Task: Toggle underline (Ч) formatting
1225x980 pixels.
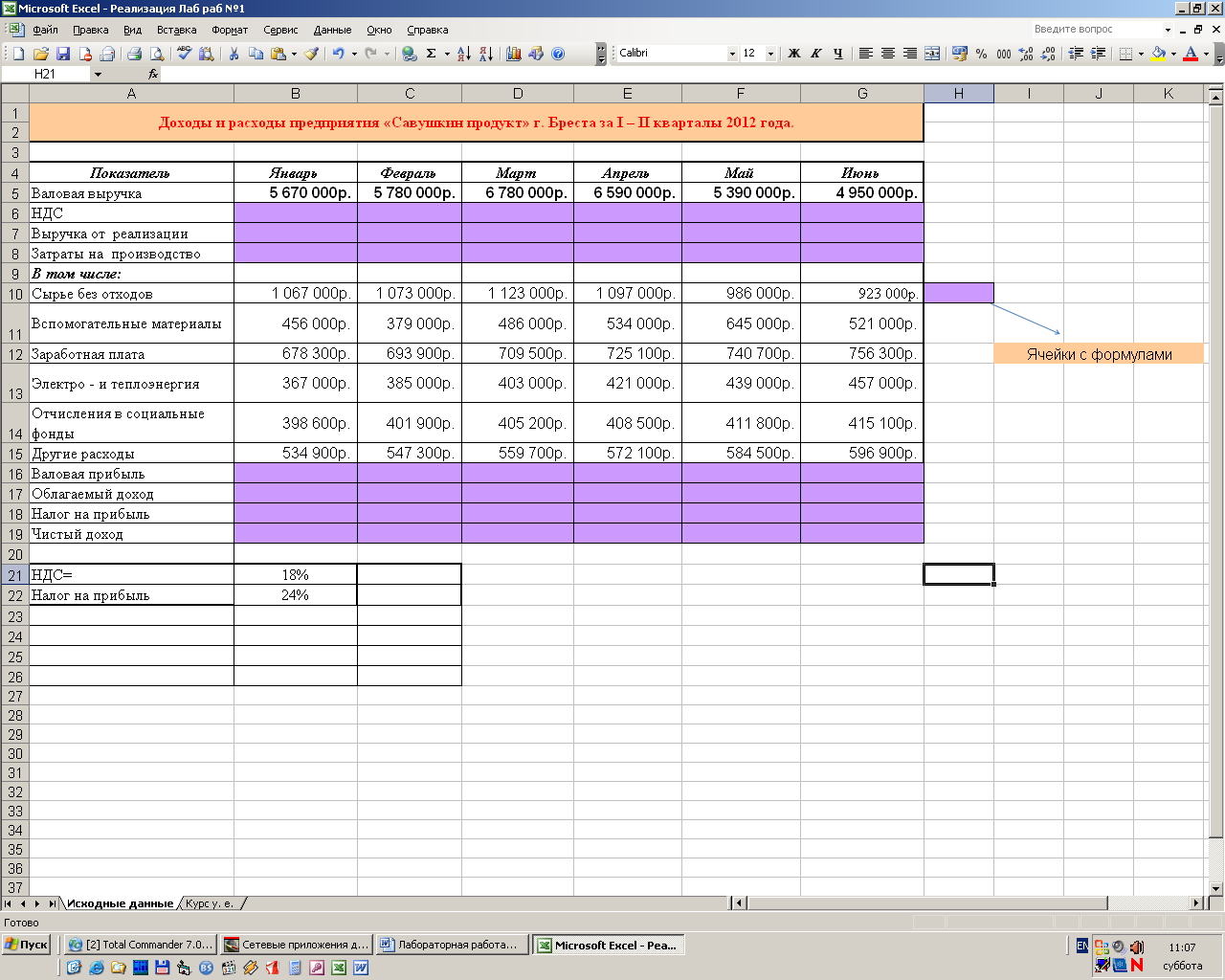Action: point(838,54)
